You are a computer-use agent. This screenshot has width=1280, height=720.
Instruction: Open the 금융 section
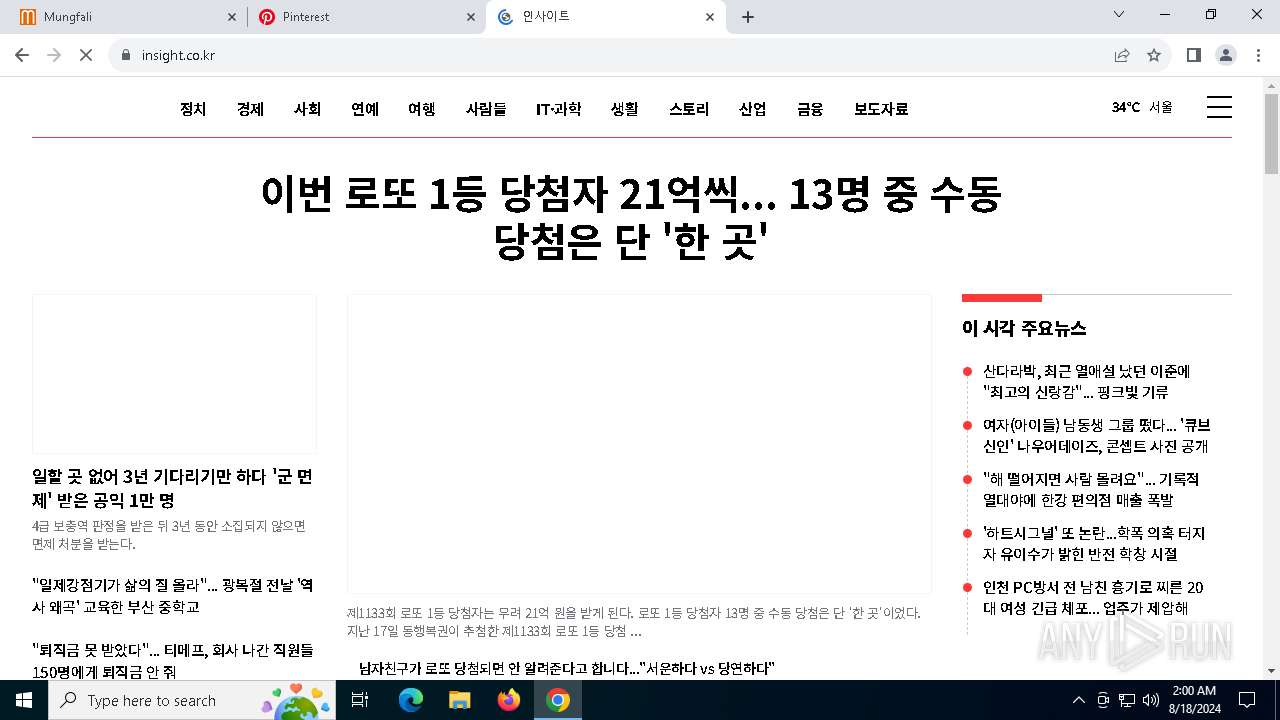point(810,109)
